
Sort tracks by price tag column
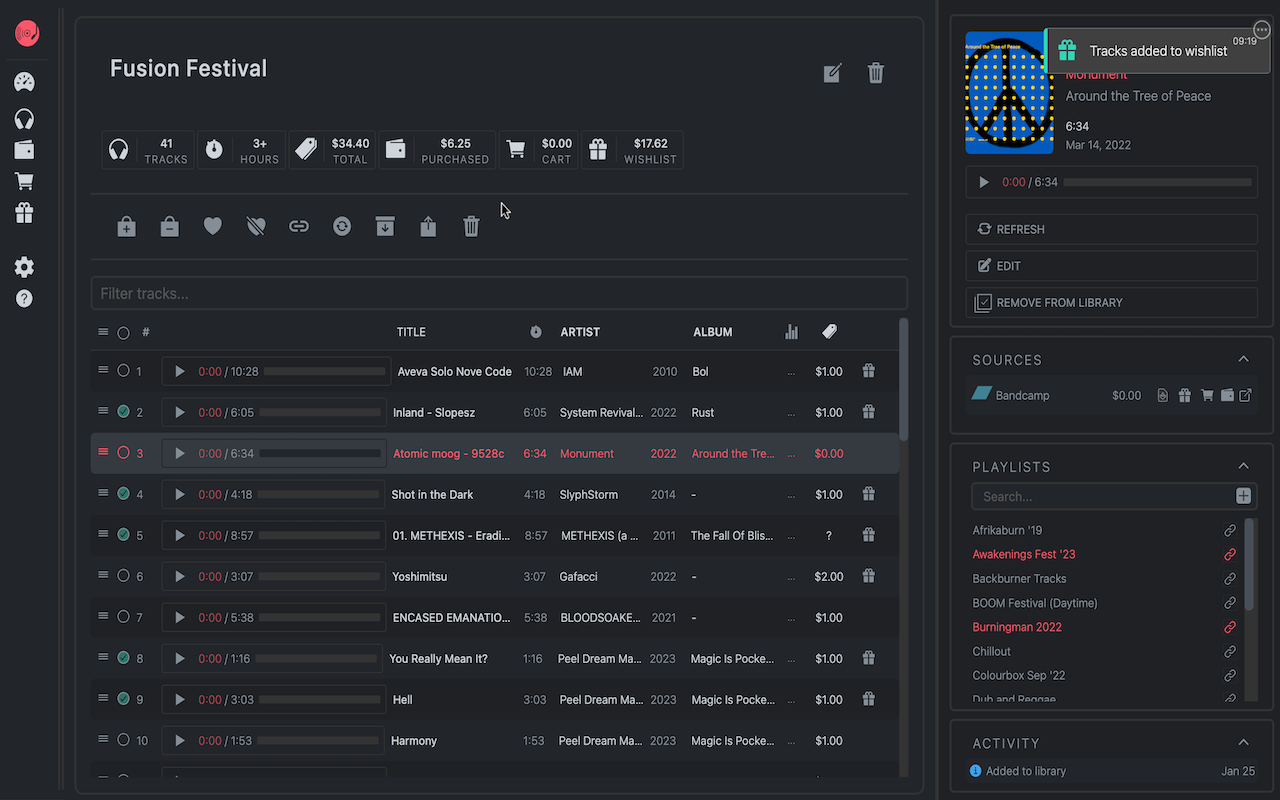tap(829, 332)
